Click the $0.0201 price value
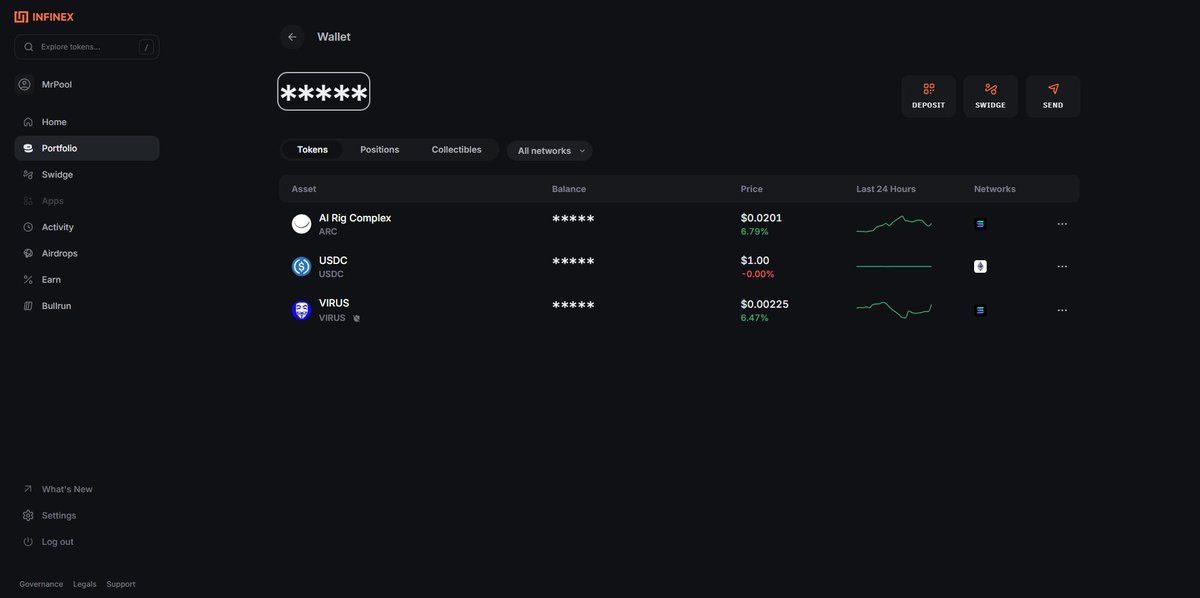Viewport: 1200px width, 598px height. 761,218
